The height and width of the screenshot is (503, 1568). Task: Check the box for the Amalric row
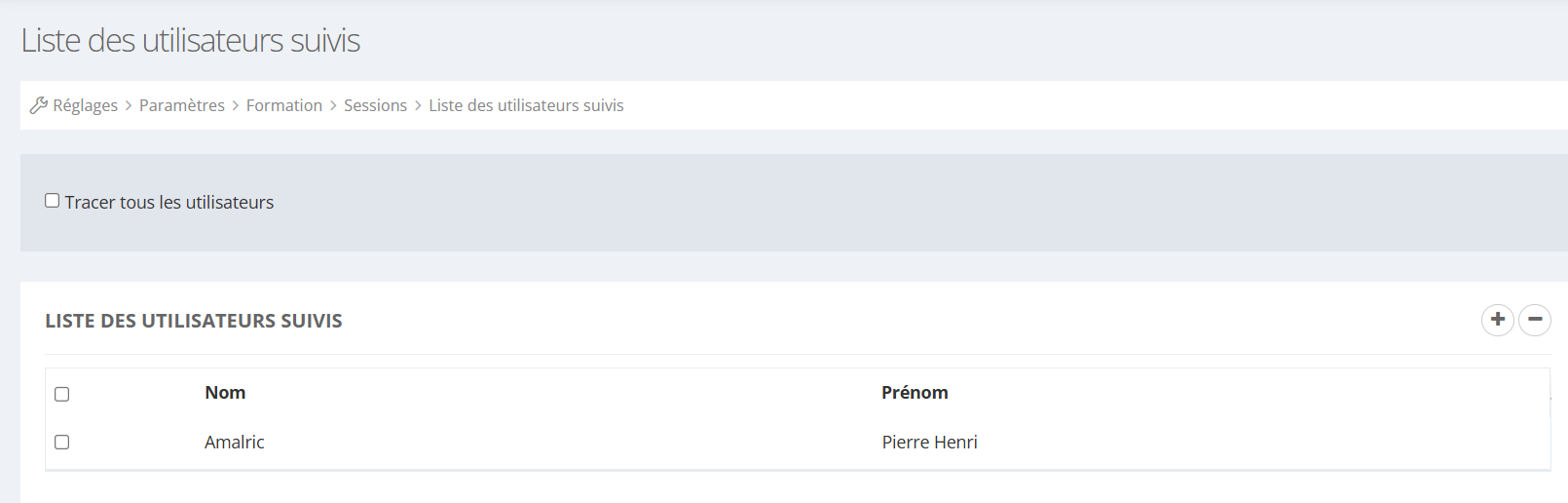tap(62, 442)
